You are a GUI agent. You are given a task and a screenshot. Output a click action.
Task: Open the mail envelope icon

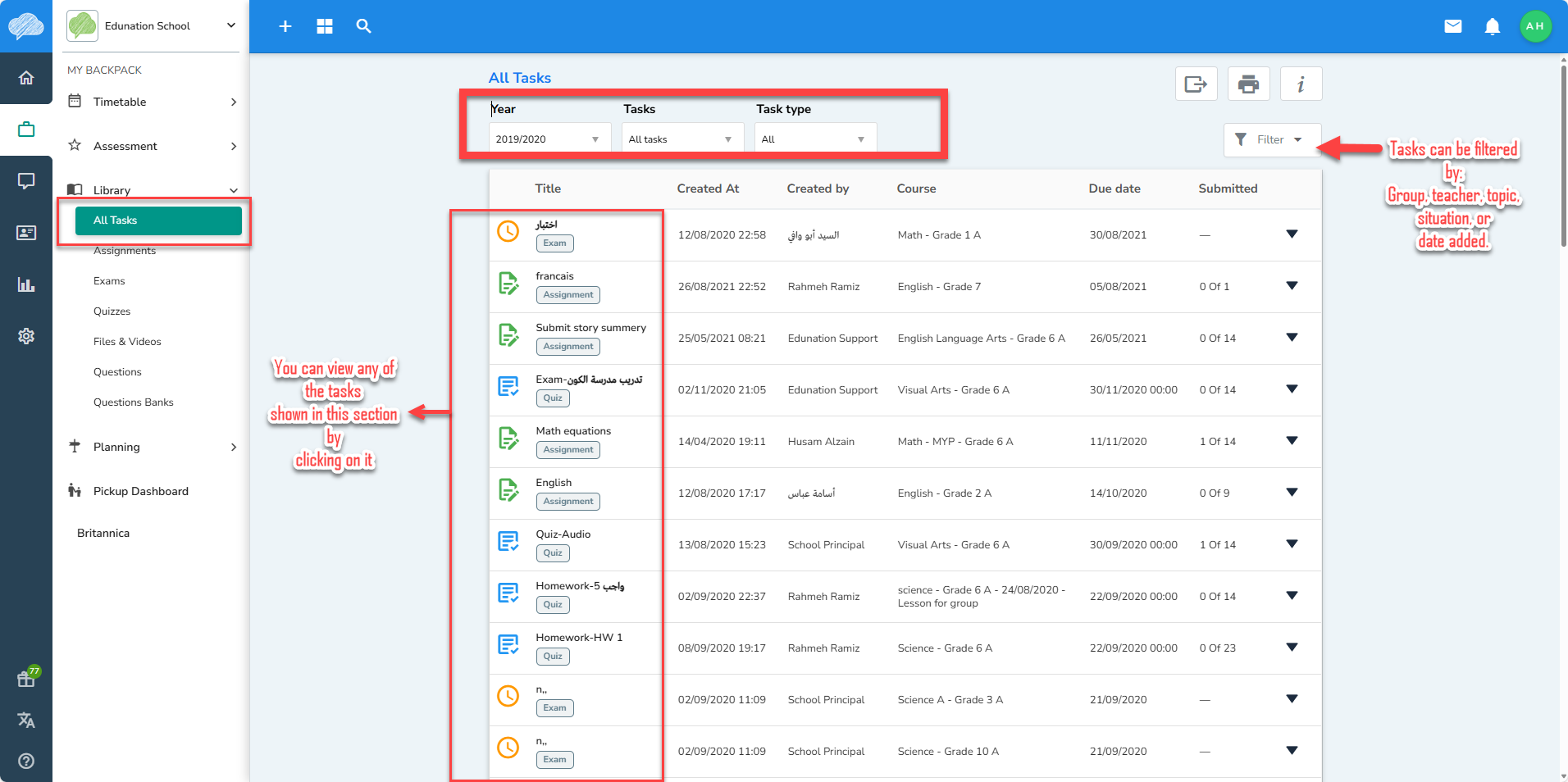[x=1453, y=26]
